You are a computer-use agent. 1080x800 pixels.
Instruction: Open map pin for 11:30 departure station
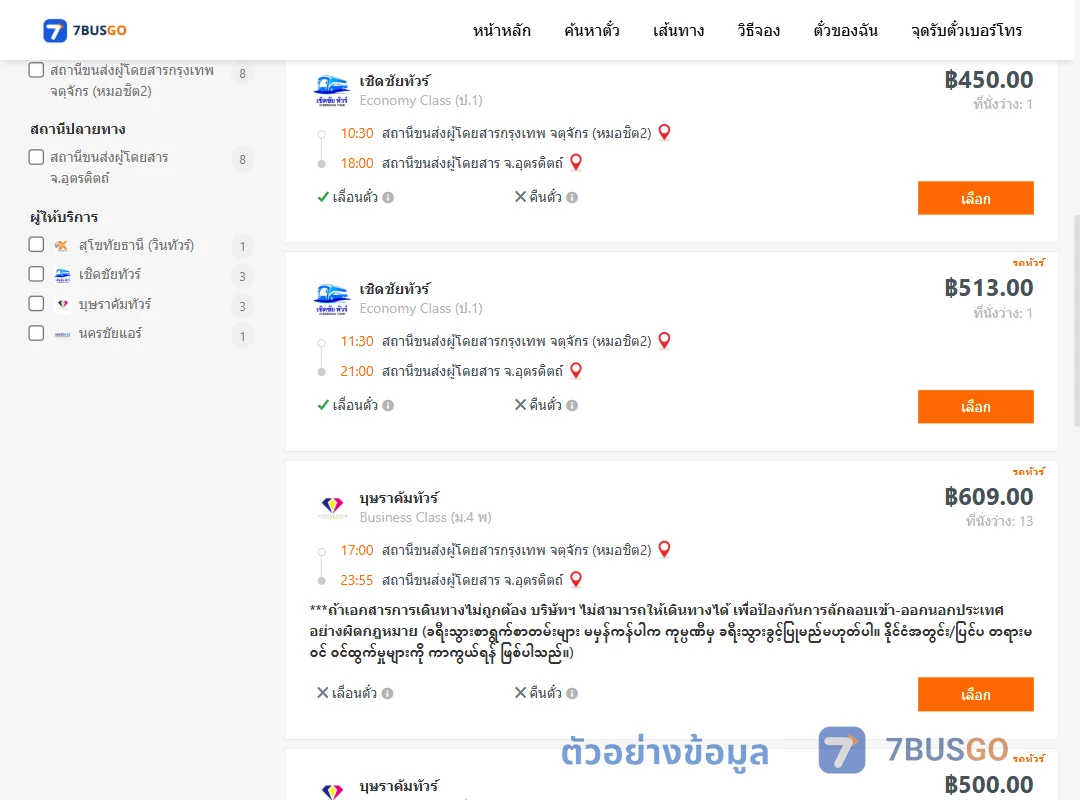(665, 340)
